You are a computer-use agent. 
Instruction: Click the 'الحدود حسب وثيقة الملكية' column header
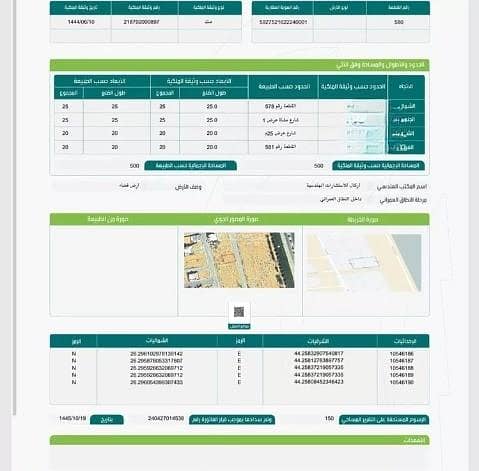pos(353,87)
